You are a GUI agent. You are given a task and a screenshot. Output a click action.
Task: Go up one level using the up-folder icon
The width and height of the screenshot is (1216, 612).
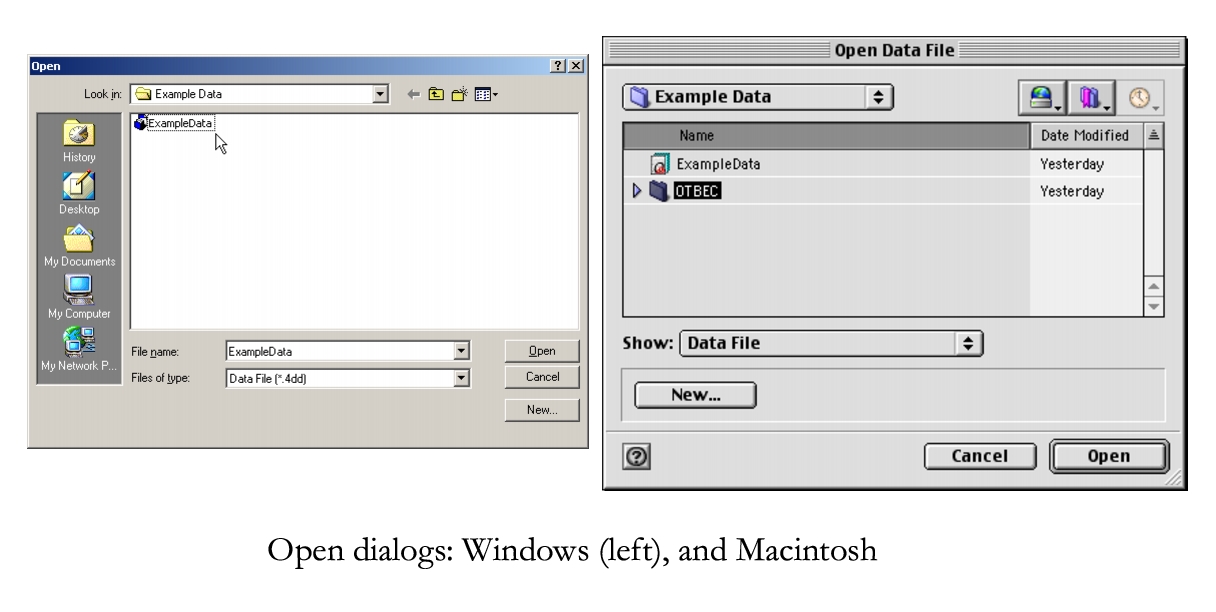pyautogui.click(x=437, y=95)
